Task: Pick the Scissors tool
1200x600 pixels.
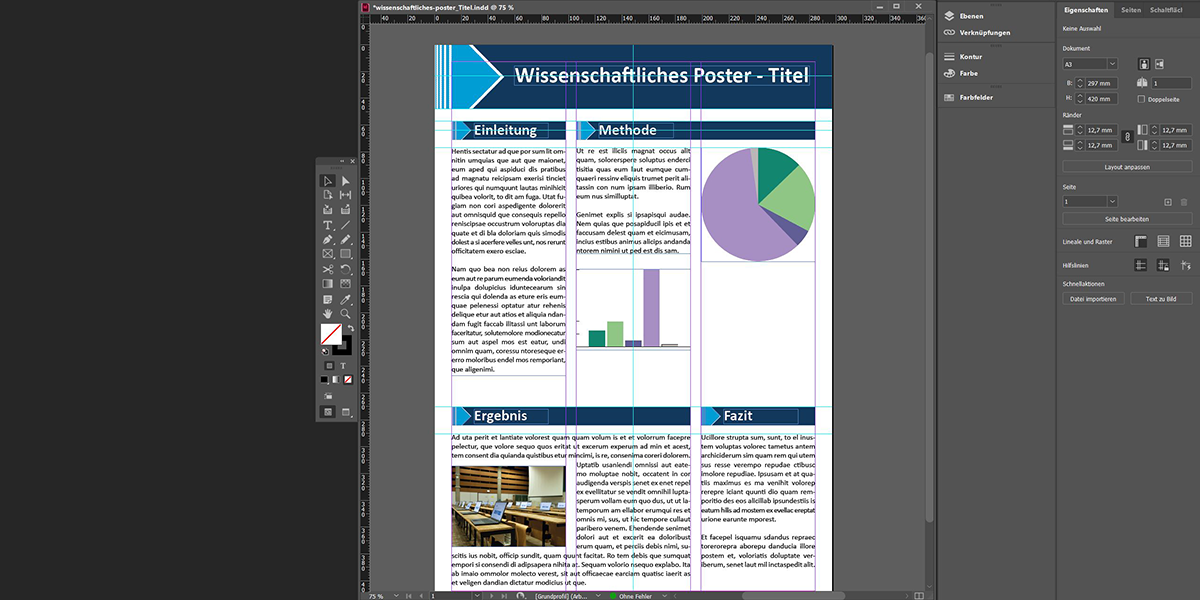Action: tap(327, 269)
